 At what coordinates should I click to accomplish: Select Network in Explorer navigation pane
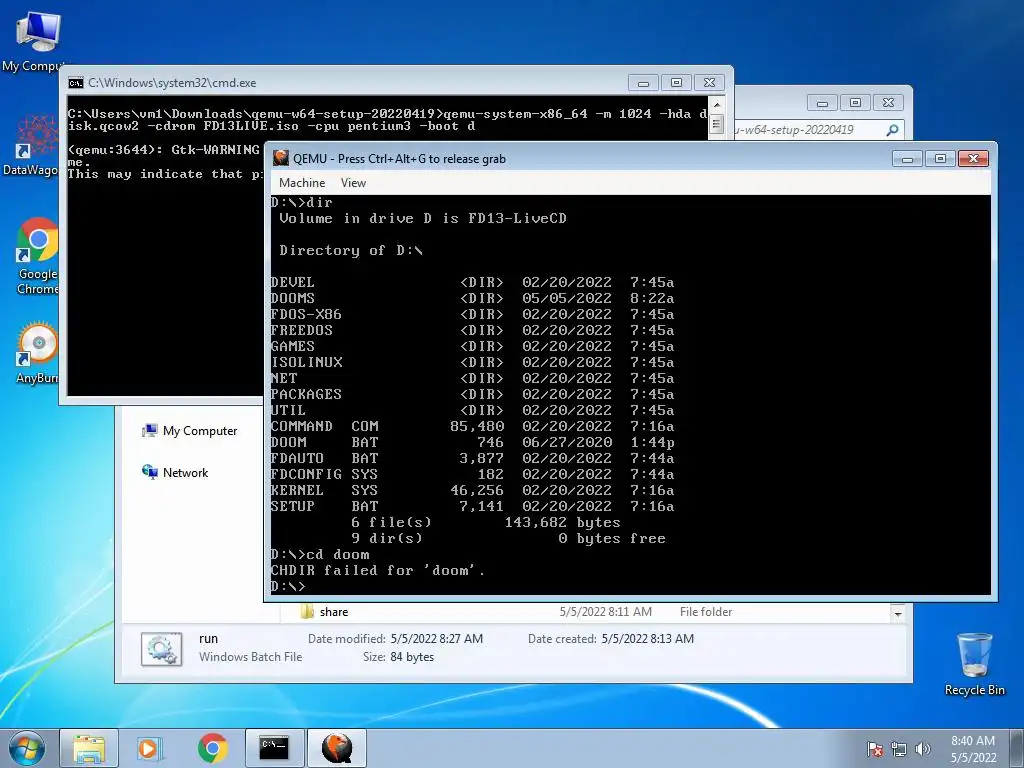pos(175,472)
